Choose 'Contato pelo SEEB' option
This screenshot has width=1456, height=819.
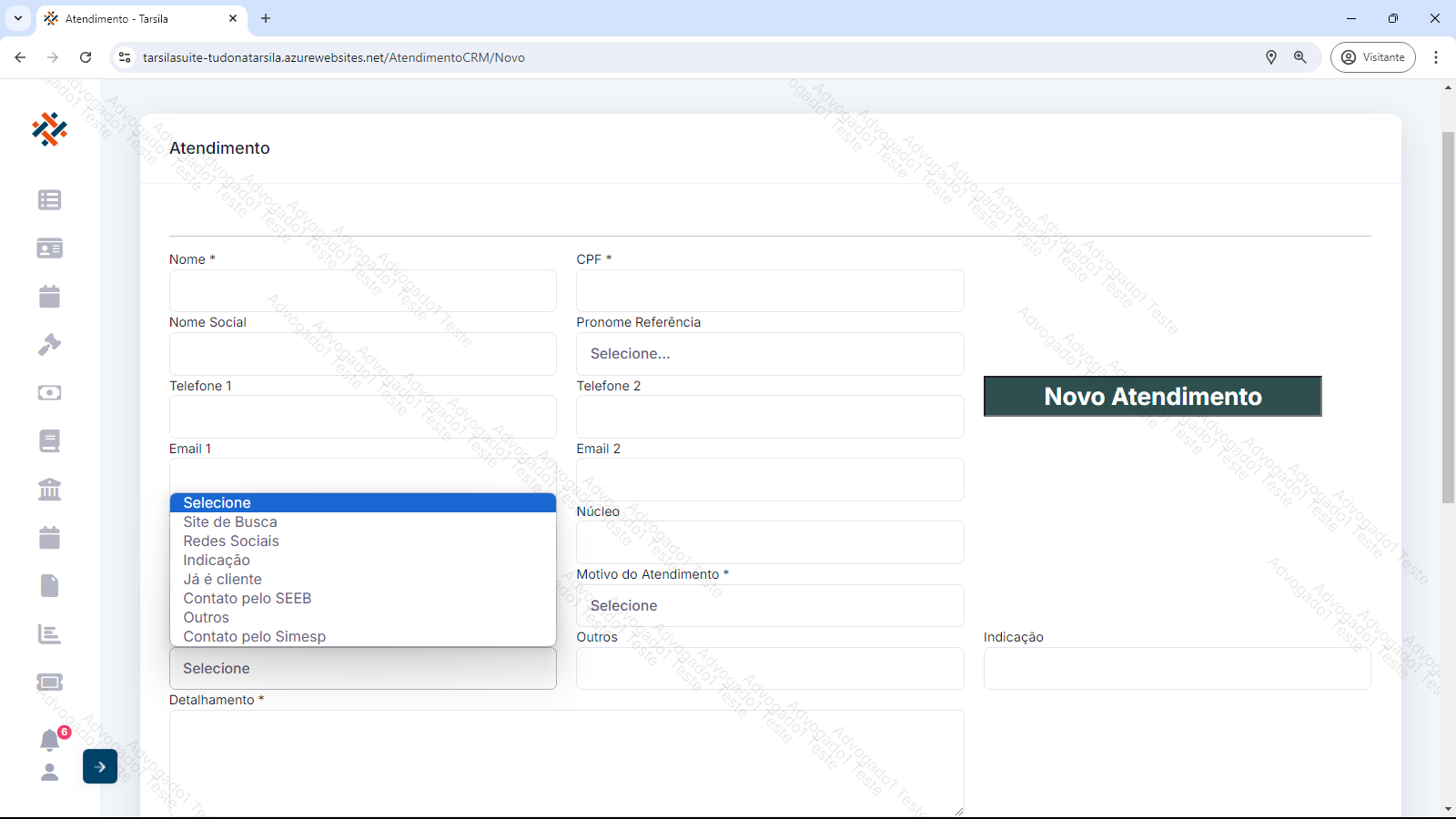pos(248,599)
